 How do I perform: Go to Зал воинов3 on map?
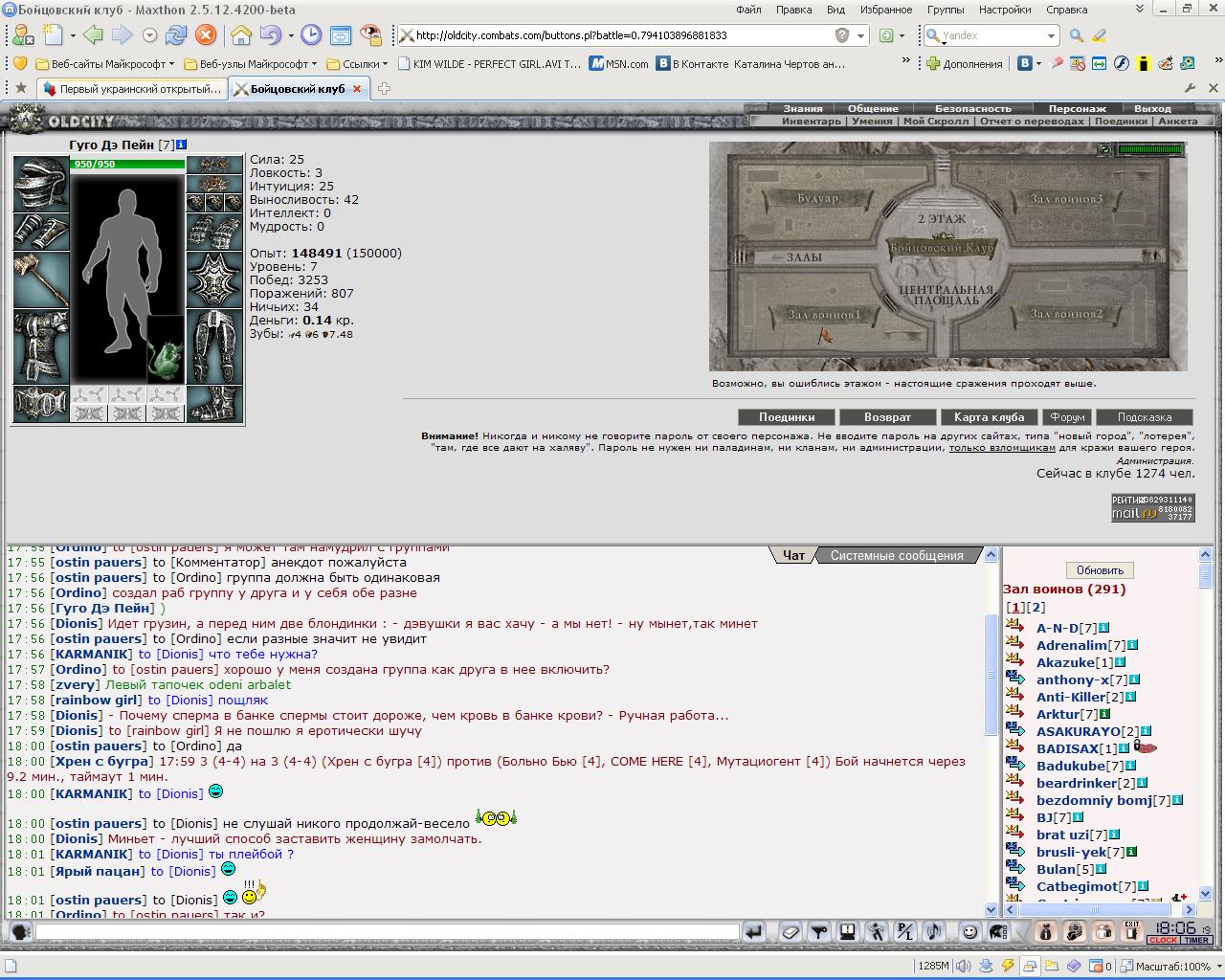pos(1066,199)
